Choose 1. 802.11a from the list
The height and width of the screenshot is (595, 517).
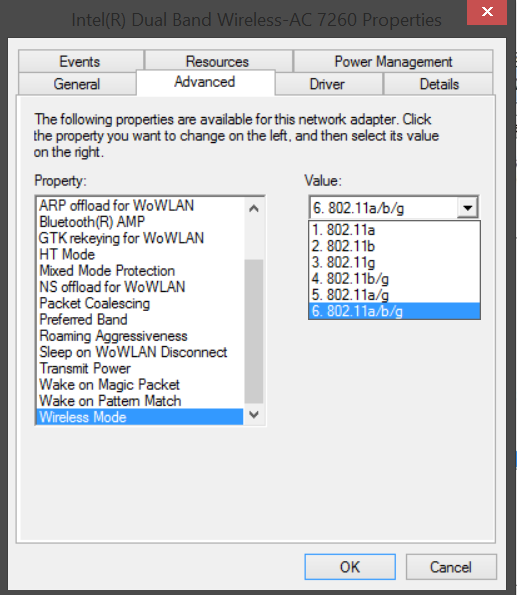coord(394,230)
